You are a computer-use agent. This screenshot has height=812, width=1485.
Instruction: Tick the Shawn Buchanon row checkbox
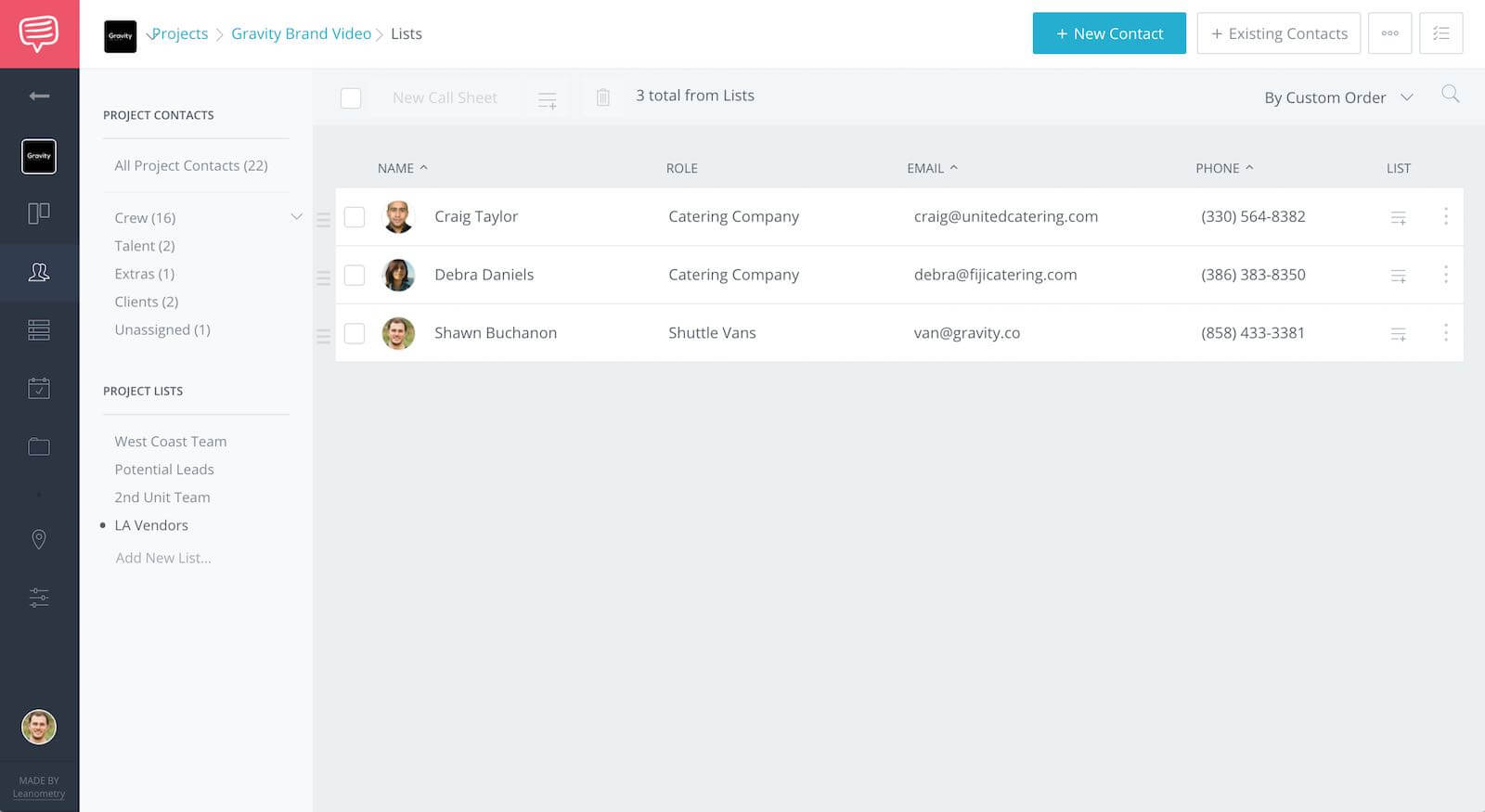(355, 333)
